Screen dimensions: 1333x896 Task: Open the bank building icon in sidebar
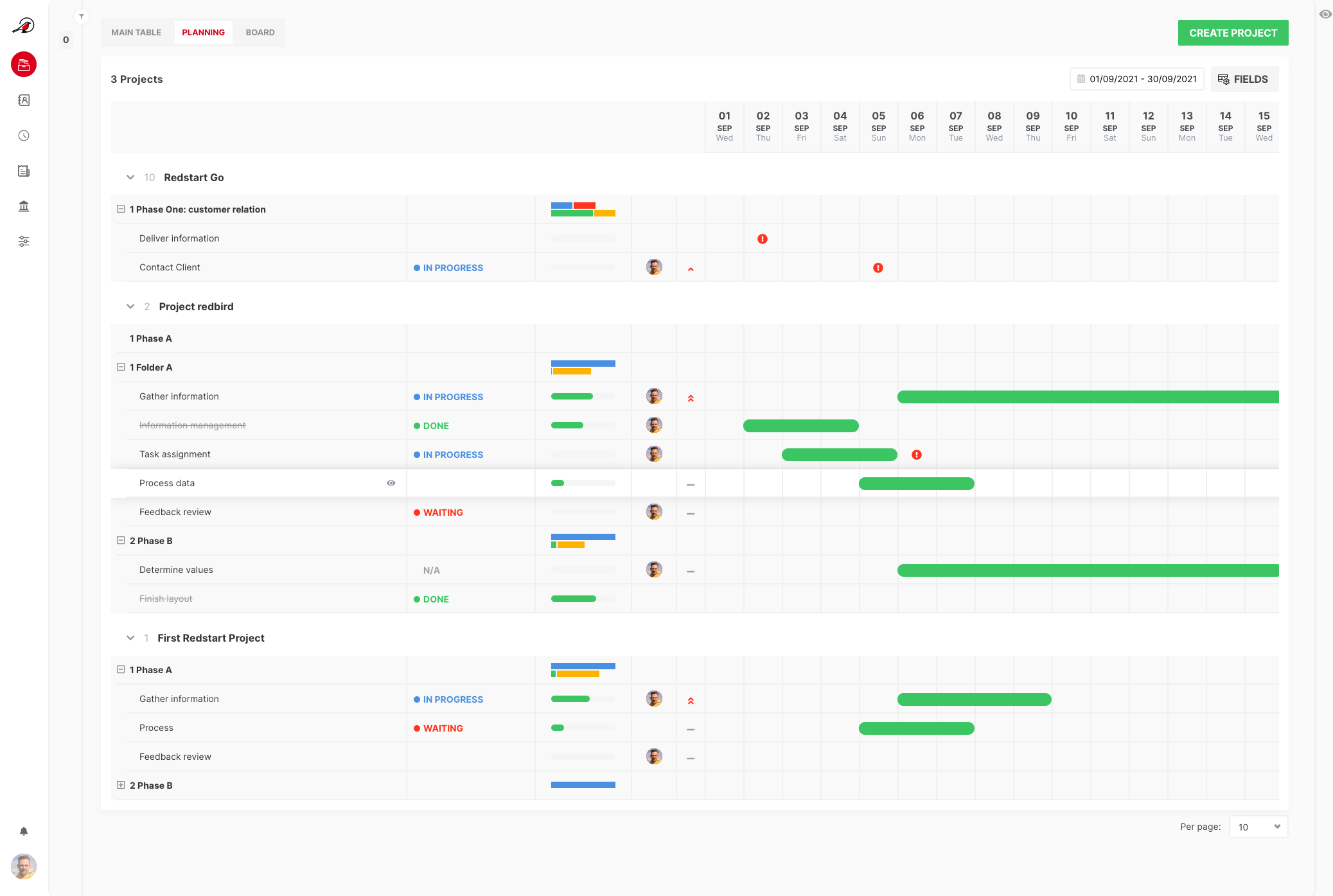24,206
